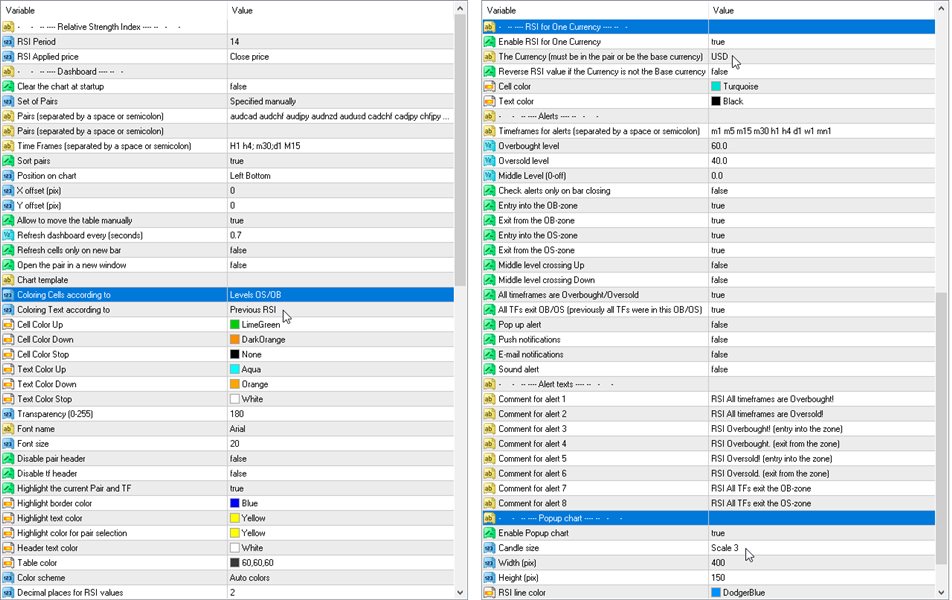
Task: Click the icon next to Chart template
Action: pyautogui.click(x=8, y=280)
